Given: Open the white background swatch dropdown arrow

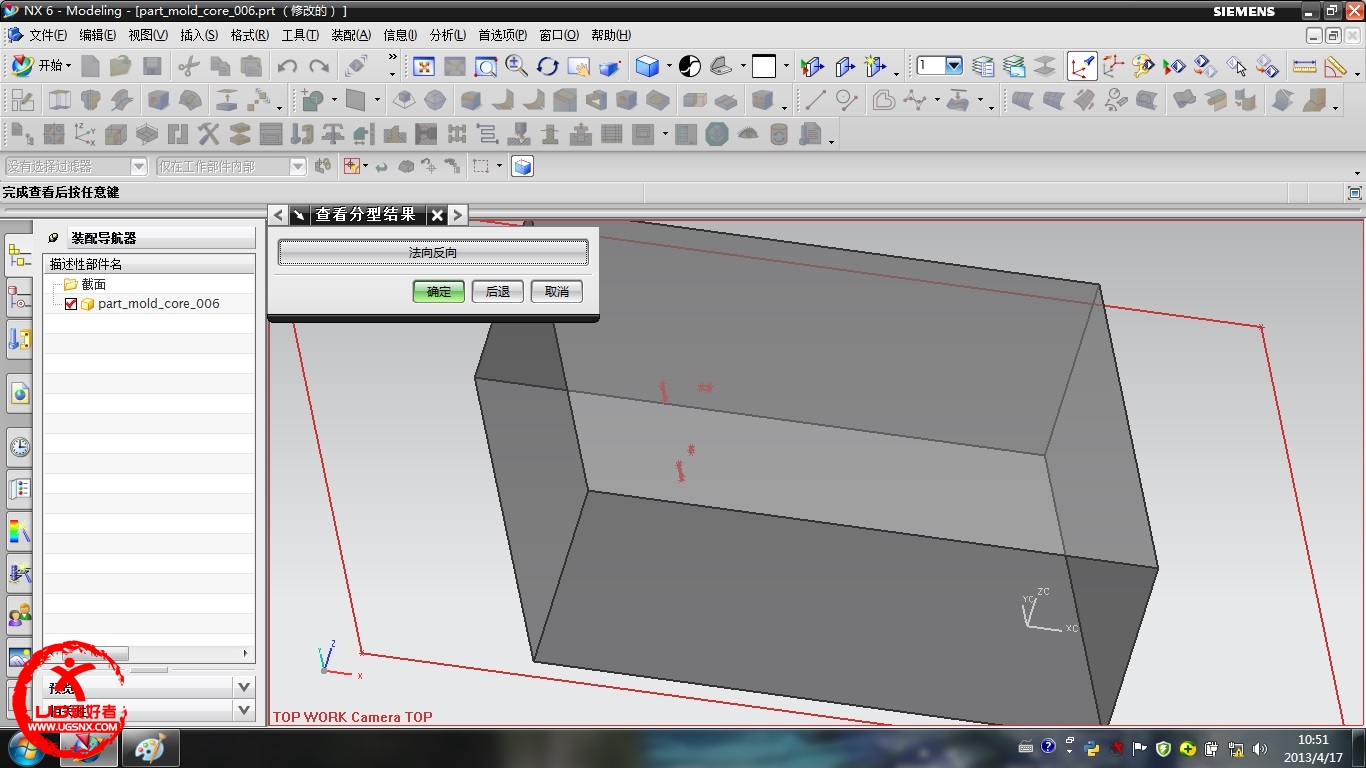Looking at the screenshot, I should [786, 67].
